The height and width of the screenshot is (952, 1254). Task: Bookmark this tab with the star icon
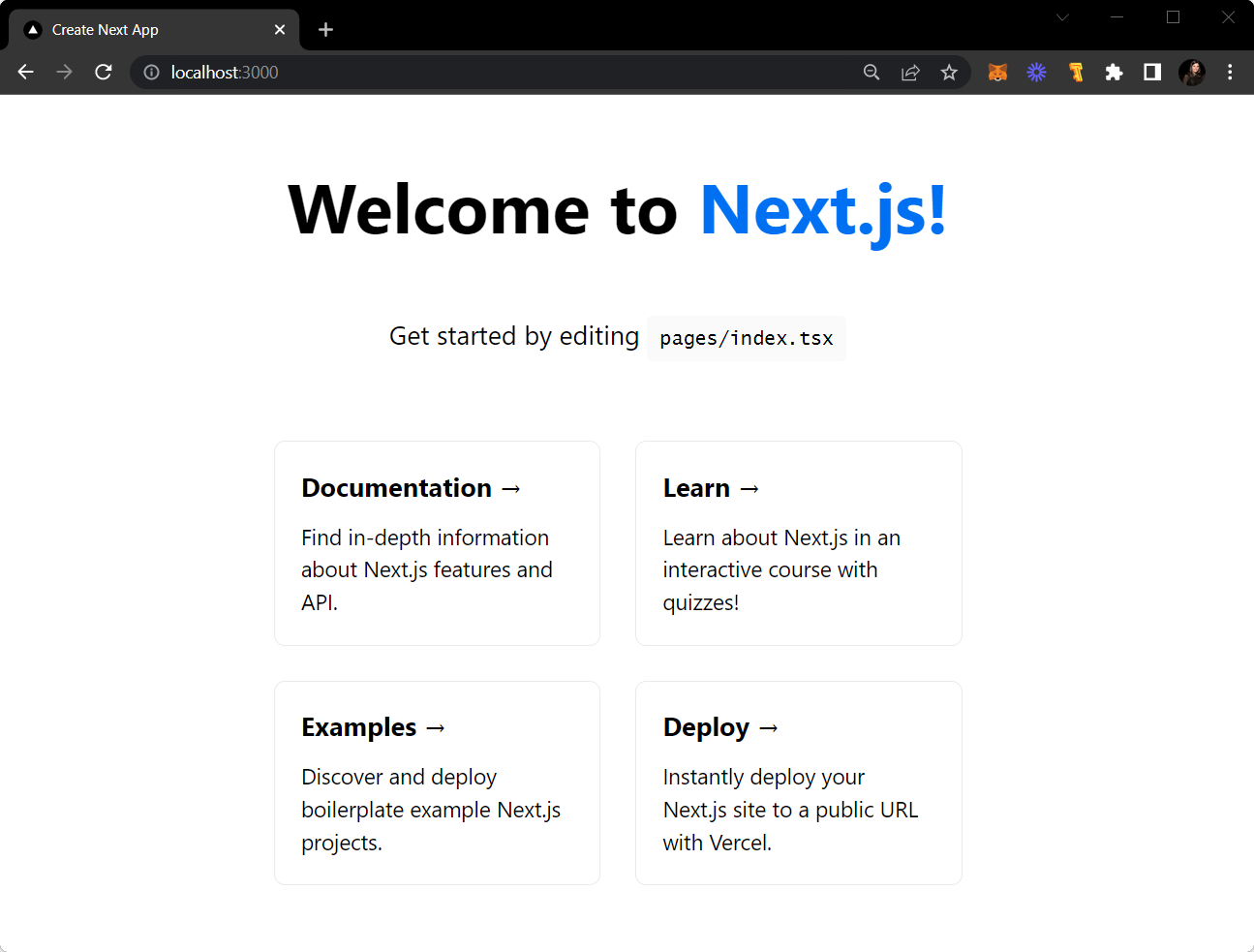949,73
